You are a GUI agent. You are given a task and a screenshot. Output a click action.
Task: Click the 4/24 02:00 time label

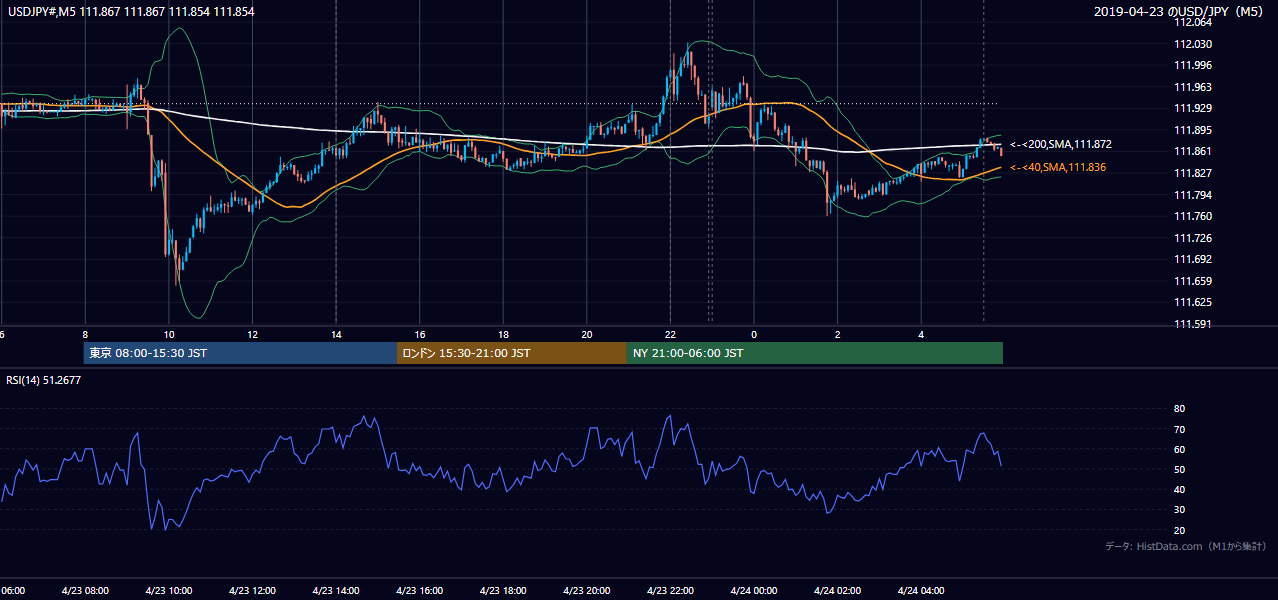tap(837, 590)
